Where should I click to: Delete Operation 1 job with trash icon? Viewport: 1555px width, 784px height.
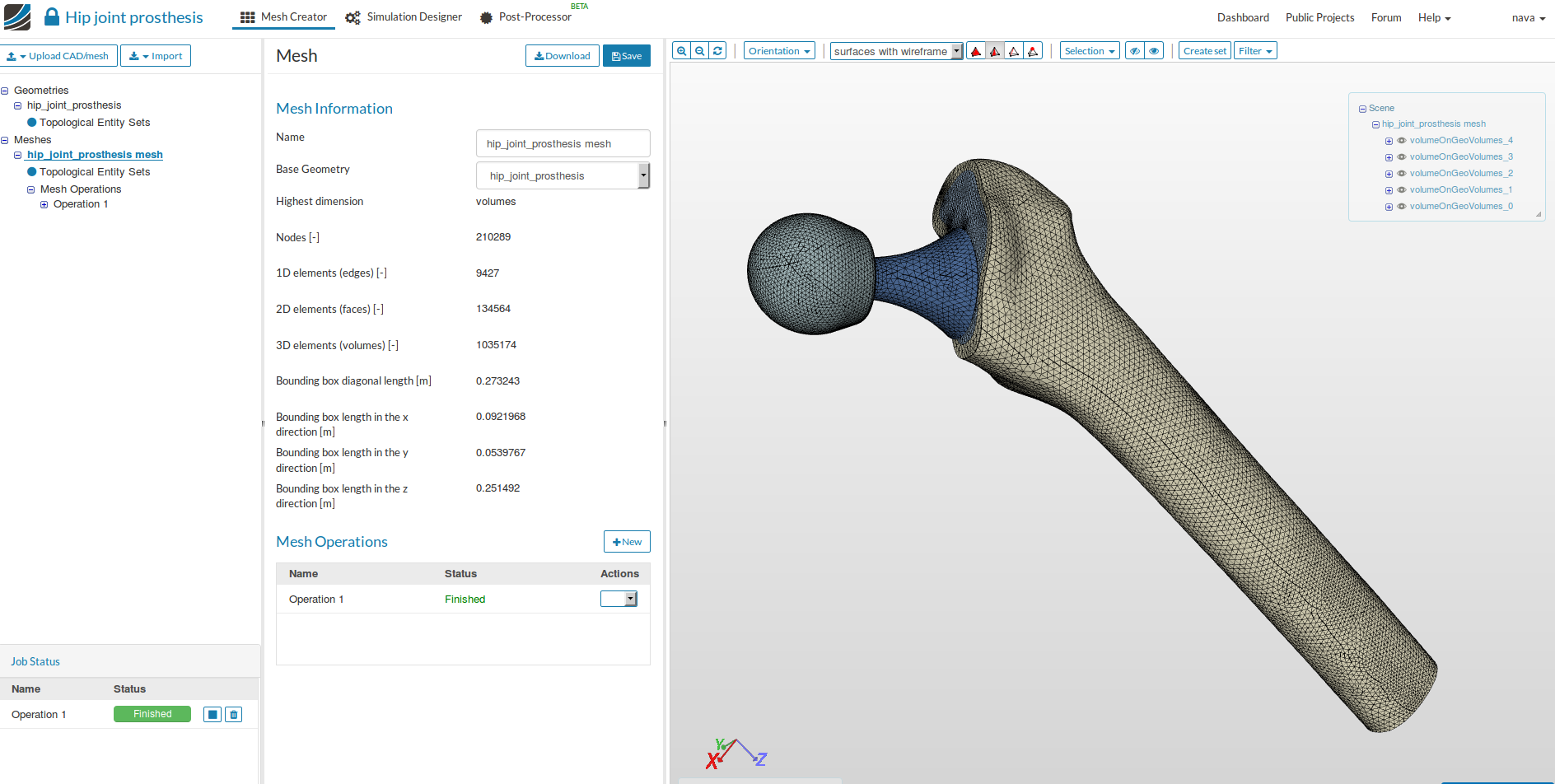pyautogui.click(x=234, y=715)
